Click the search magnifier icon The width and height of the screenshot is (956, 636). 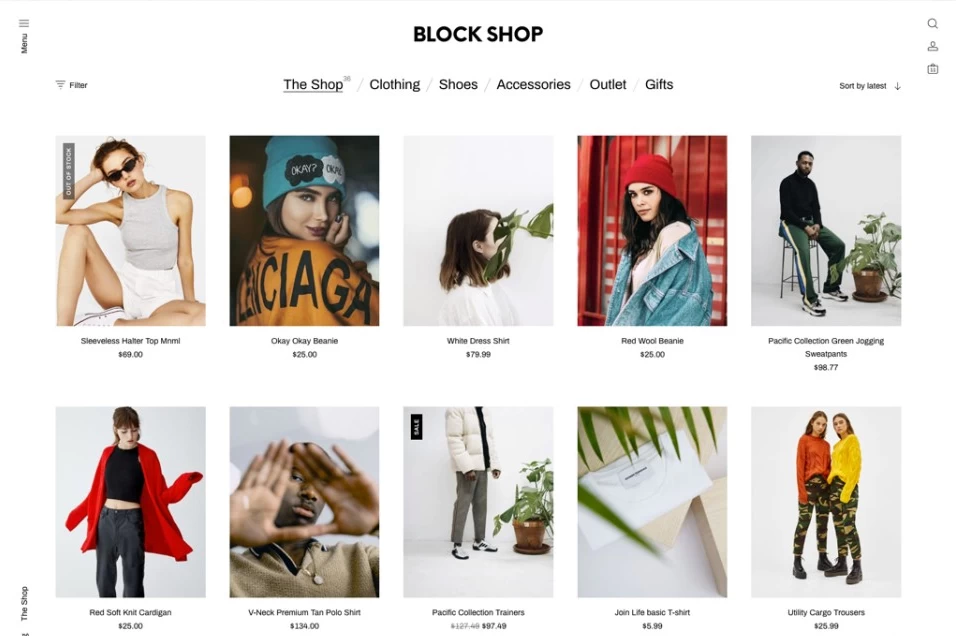tap(932, 23)
